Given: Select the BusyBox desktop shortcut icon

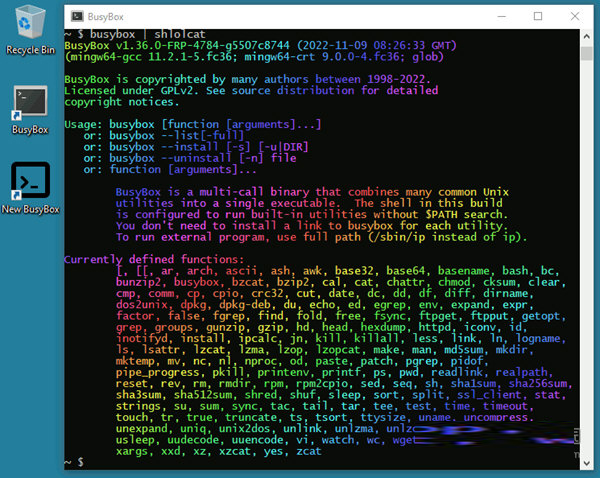Looking at the screenshot, I should coord(30,102).
